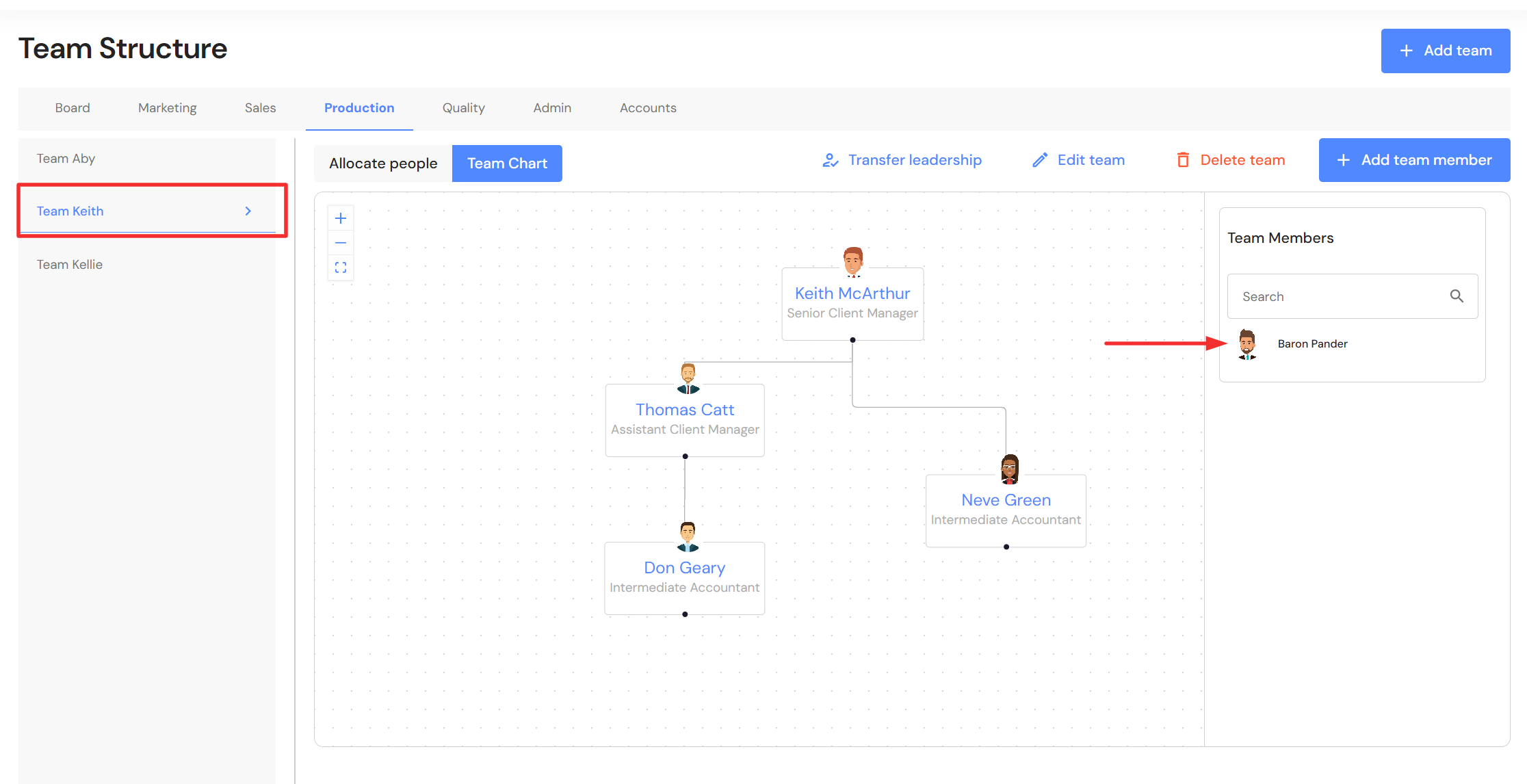Viewport: 1527px width, 784px height.
Task: Click Thomas Catt's avatar in chart
Action: [x=688, y=378]
